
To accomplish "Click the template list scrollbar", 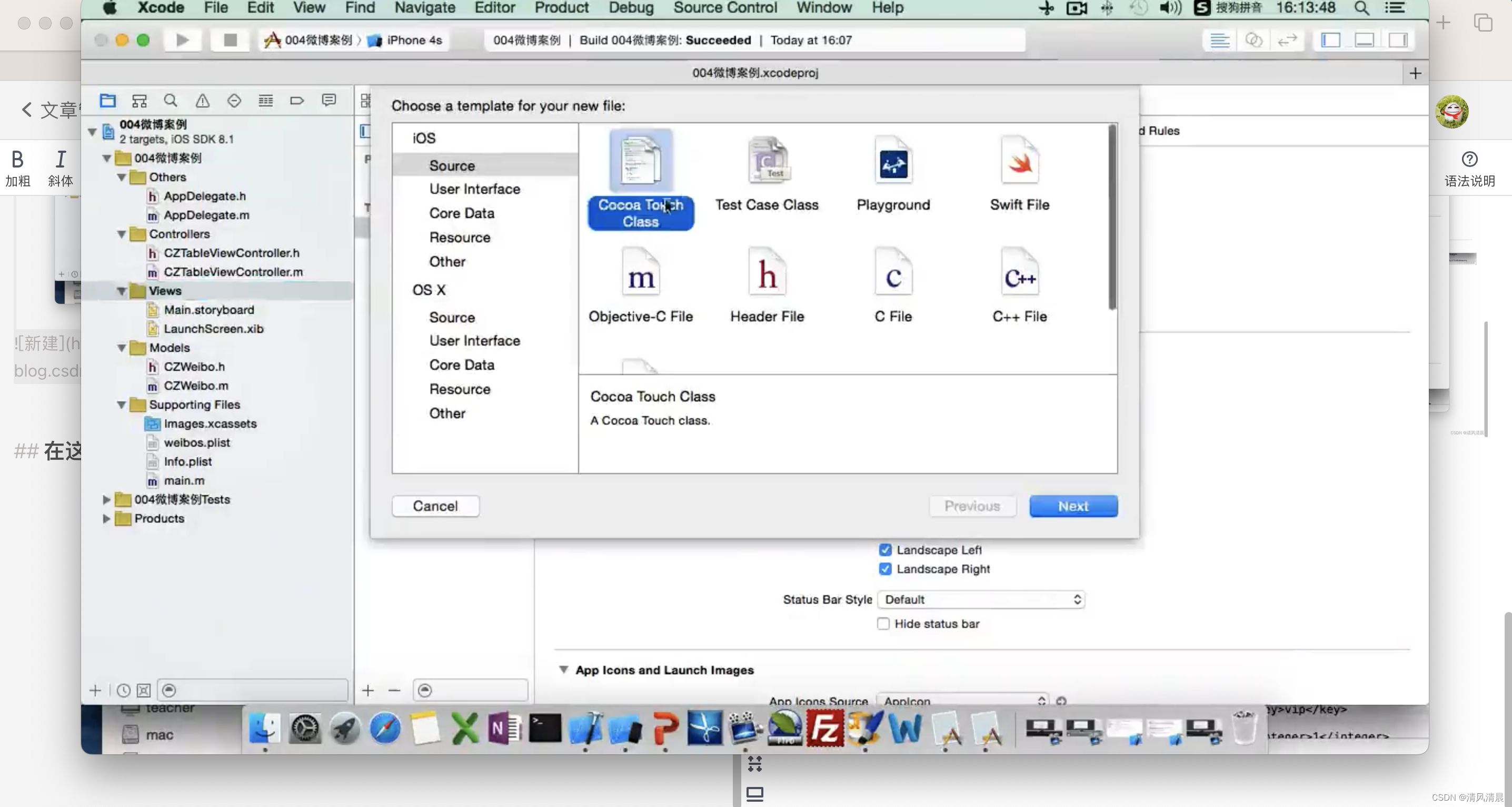I will tap(1111, 216).
